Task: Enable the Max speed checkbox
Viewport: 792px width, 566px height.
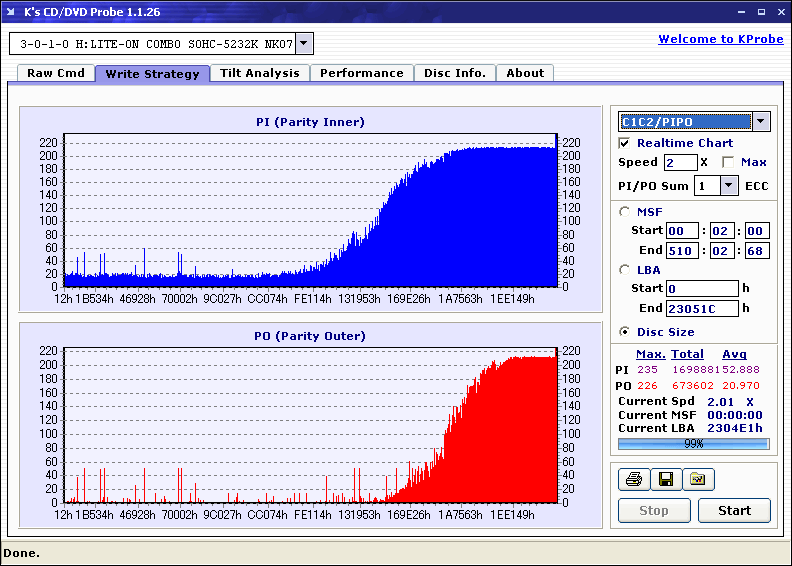Action: pos(728,162)
